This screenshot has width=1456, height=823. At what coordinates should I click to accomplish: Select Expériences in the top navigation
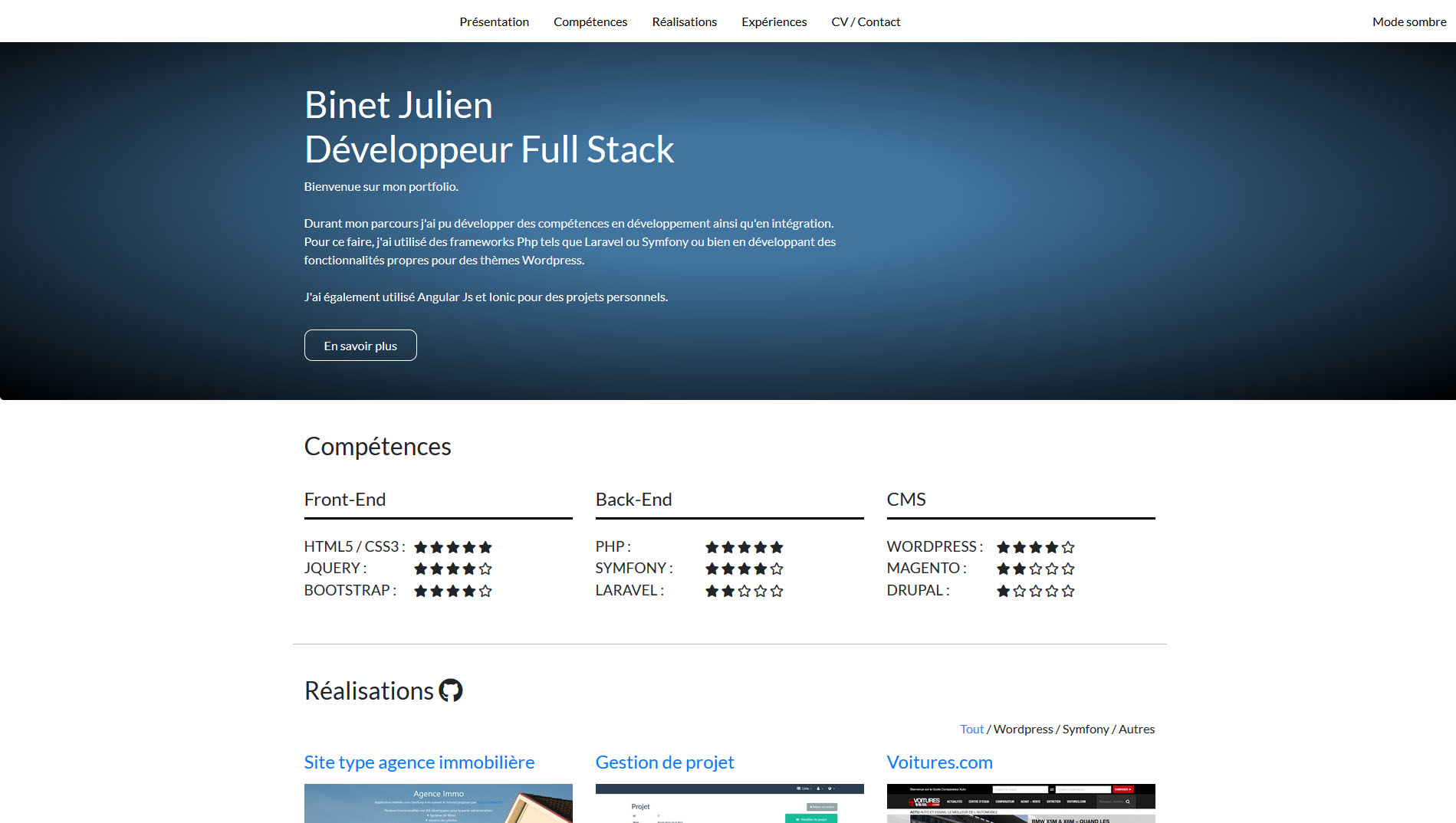point(774,21)
